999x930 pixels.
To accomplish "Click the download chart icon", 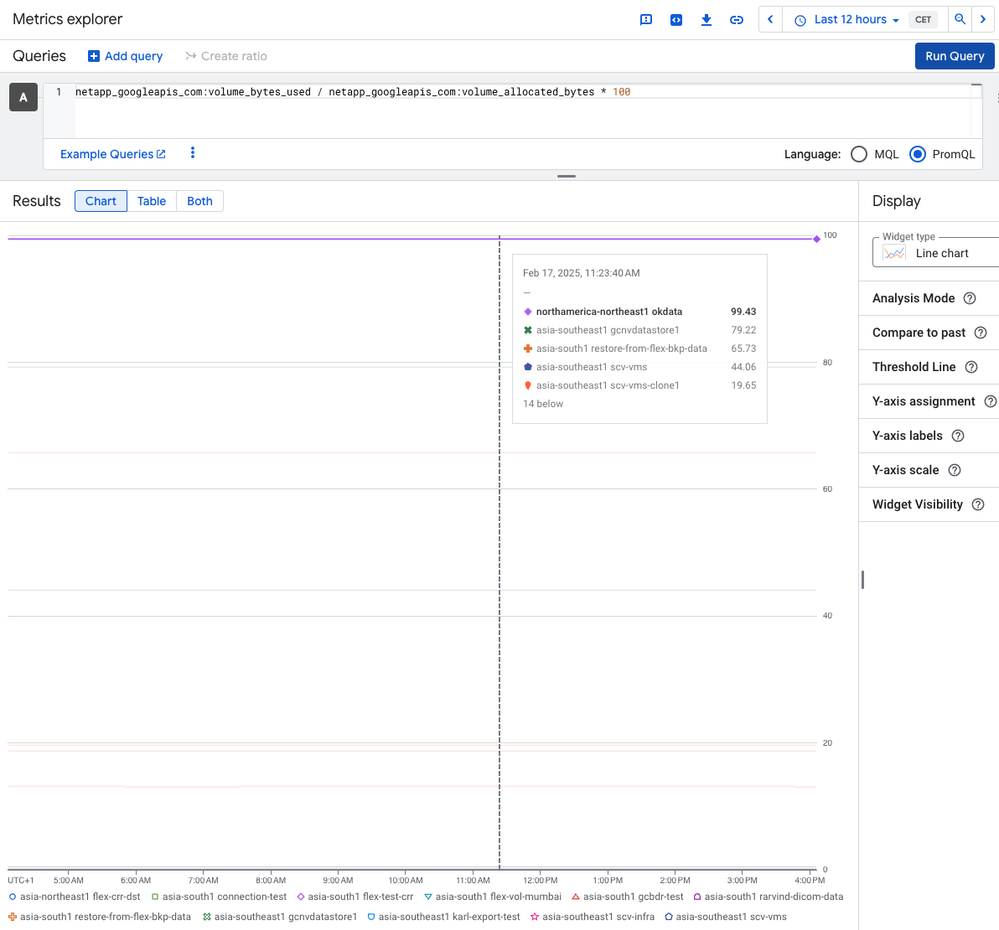I will pos(706,20).
